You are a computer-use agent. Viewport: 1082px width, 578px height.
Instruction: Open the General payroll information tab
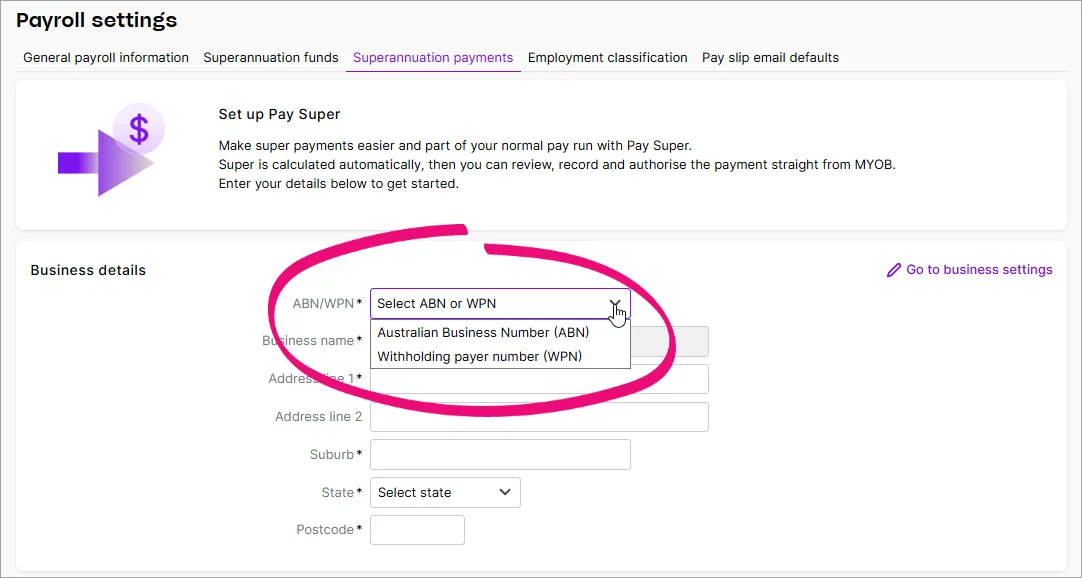tap(106, 58)
